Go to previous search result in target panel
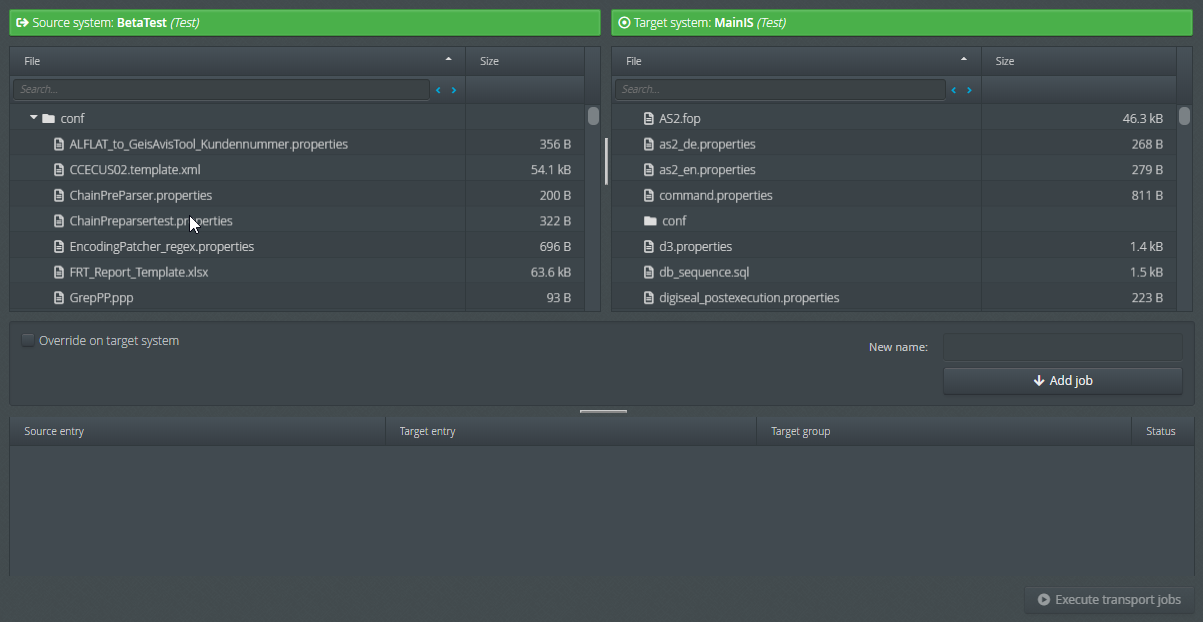The height and width of the screenshot is (622, 1203). tap(954, 90)
